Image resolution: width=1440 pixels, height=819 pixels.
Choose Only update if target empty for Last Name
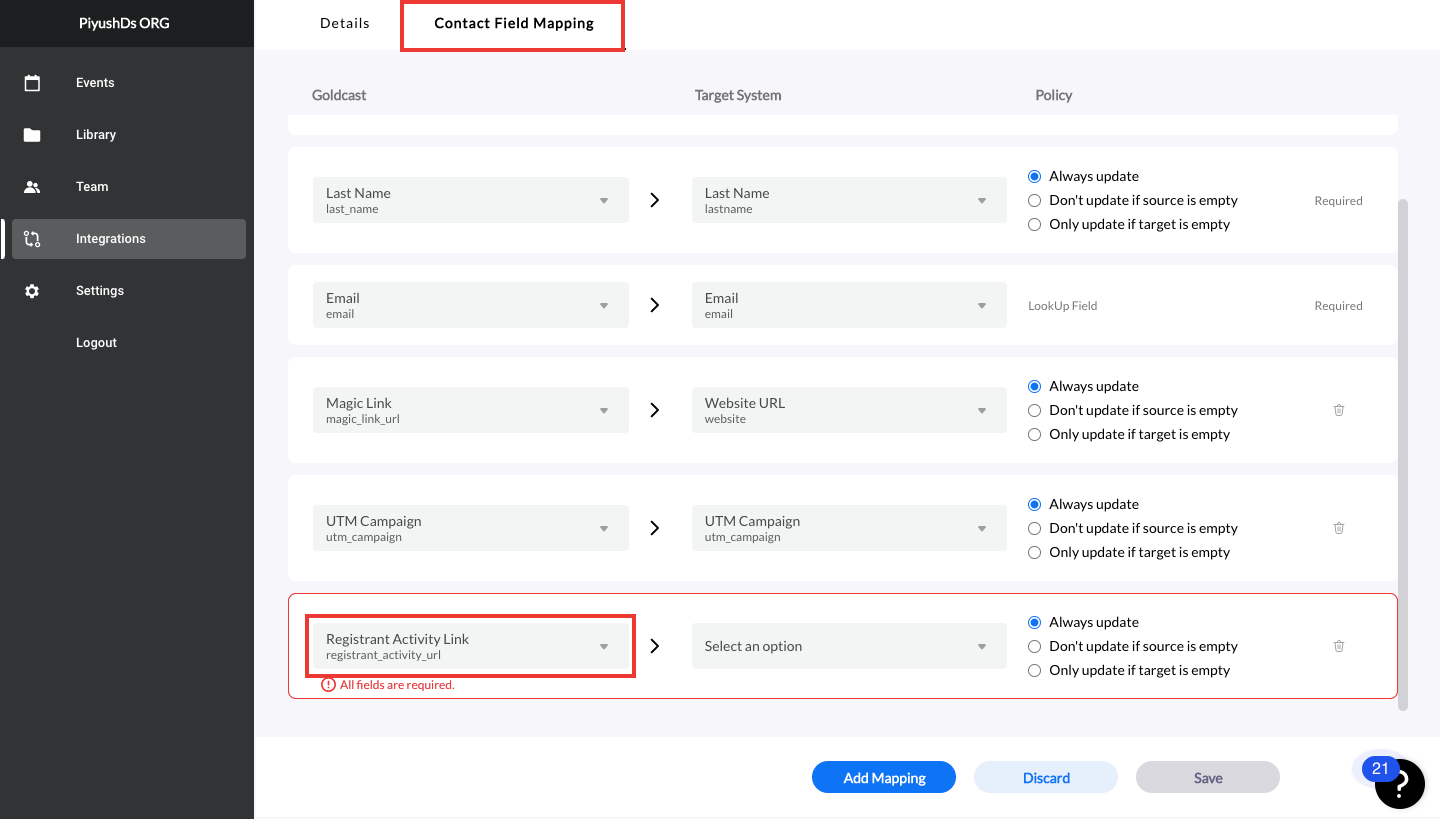pos(1035,224)
